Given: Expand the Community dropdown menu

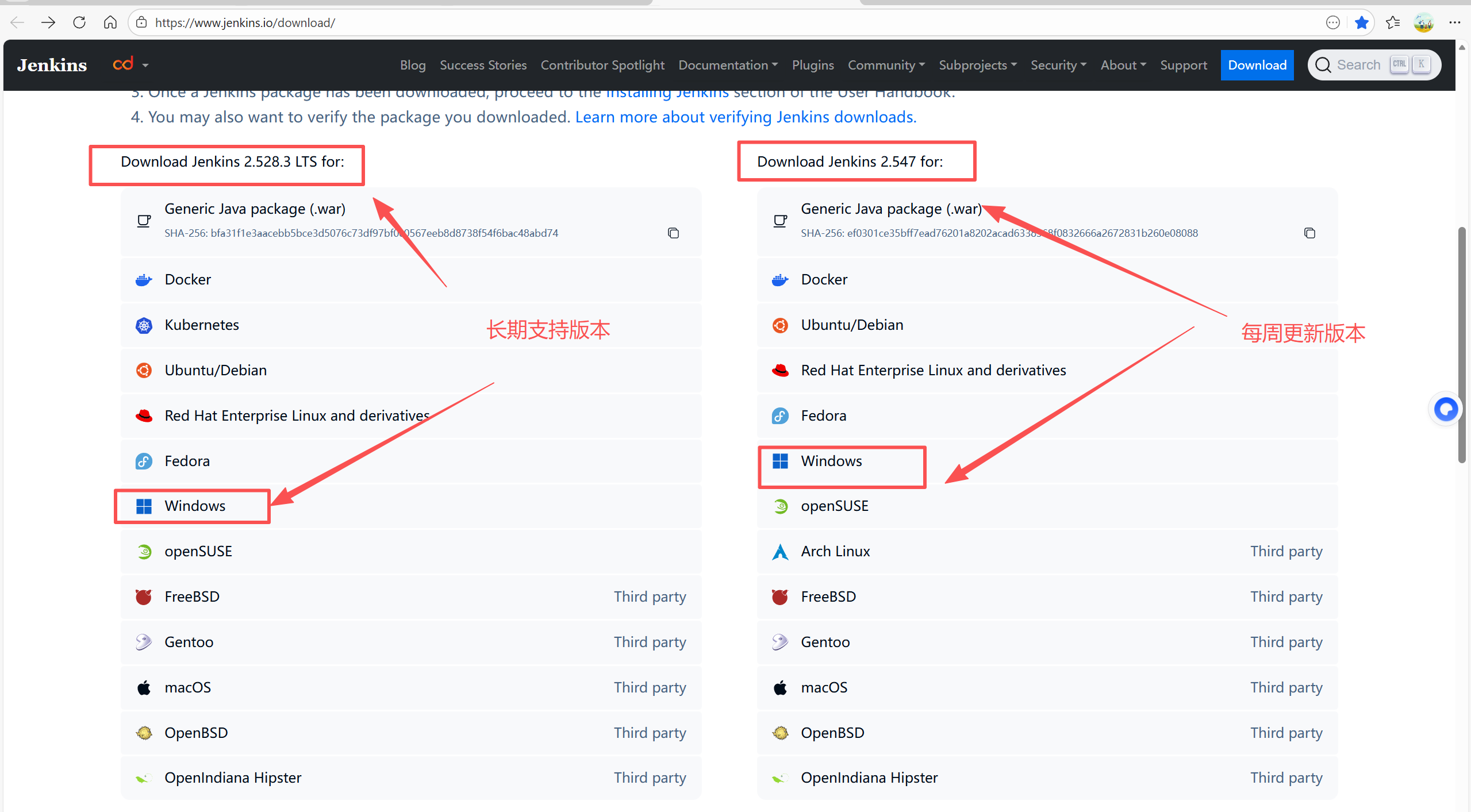Looking at the screenshot, I should 886,65.
